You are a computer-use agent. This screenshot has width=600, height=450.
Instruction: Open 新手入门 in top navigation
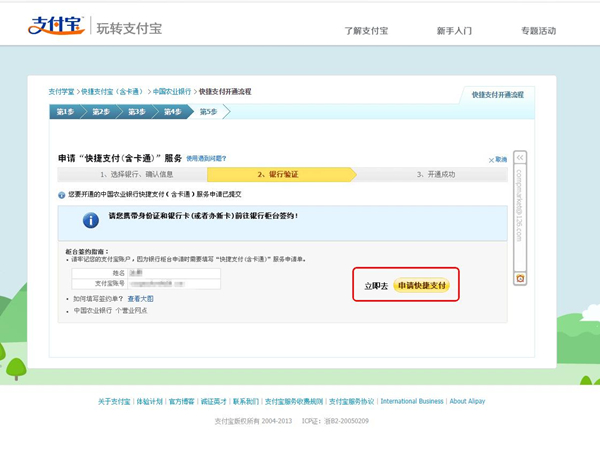click(x=454, y=31)
